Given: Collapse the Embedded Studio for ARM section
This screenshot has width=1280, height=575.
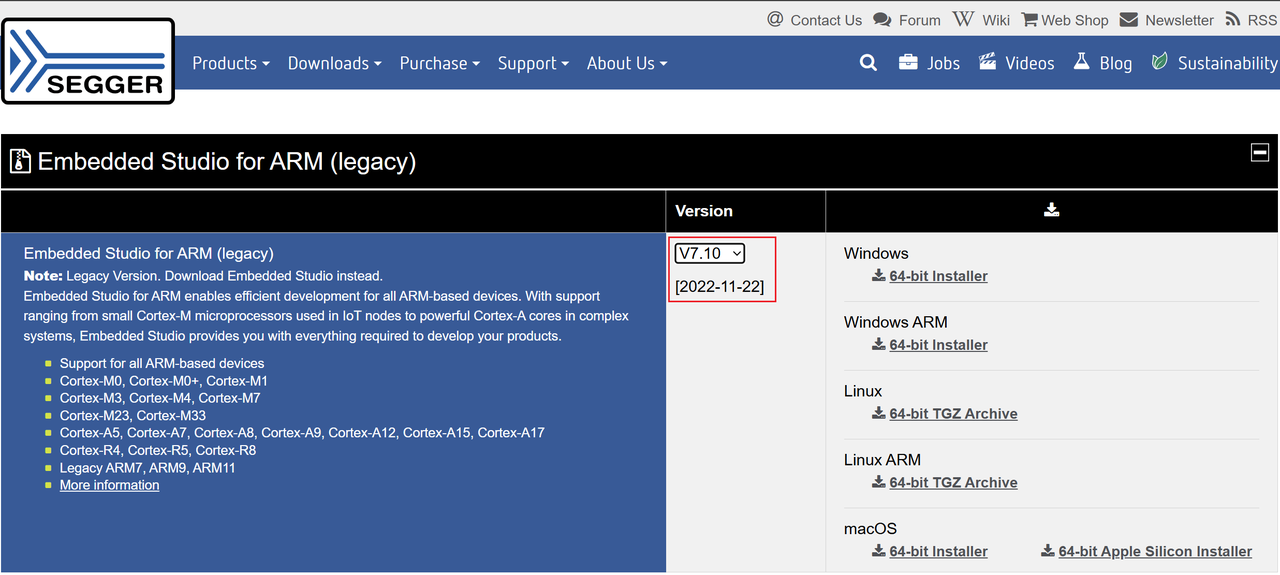Looking at the screenshot, I should pos(1260,153).
